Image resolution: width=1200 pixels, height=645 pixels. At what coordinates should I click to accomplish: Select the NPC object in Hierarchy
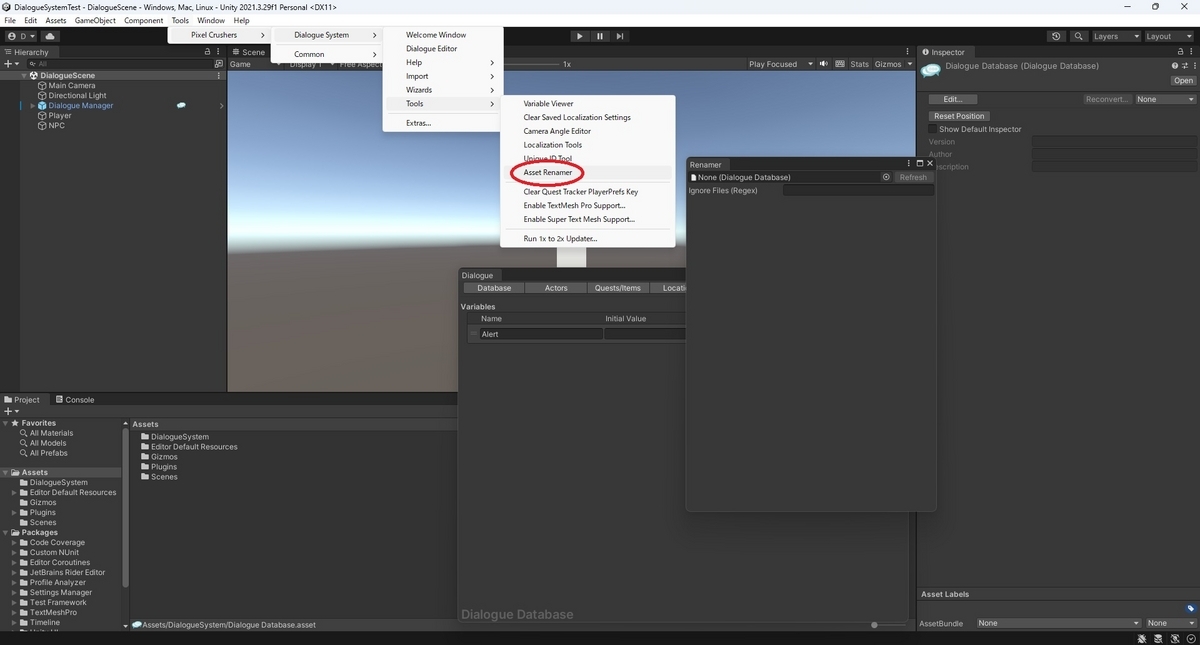[56, 126]
